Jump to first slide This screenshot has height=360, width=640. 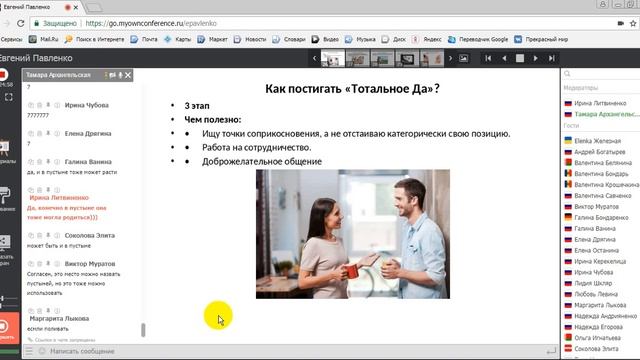coord(488,58)
